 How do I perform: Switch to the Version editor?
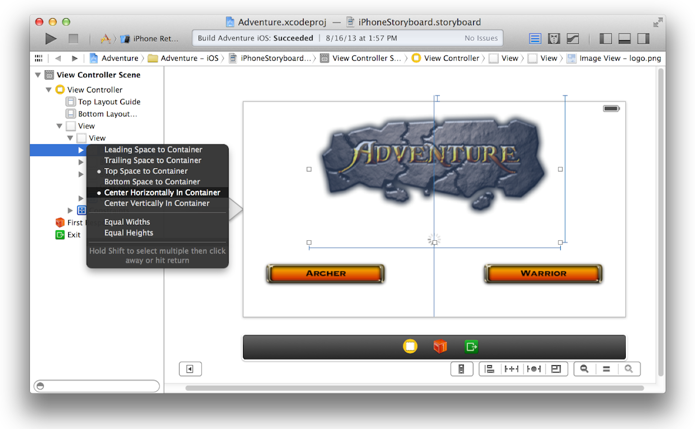tap(573, 39)
